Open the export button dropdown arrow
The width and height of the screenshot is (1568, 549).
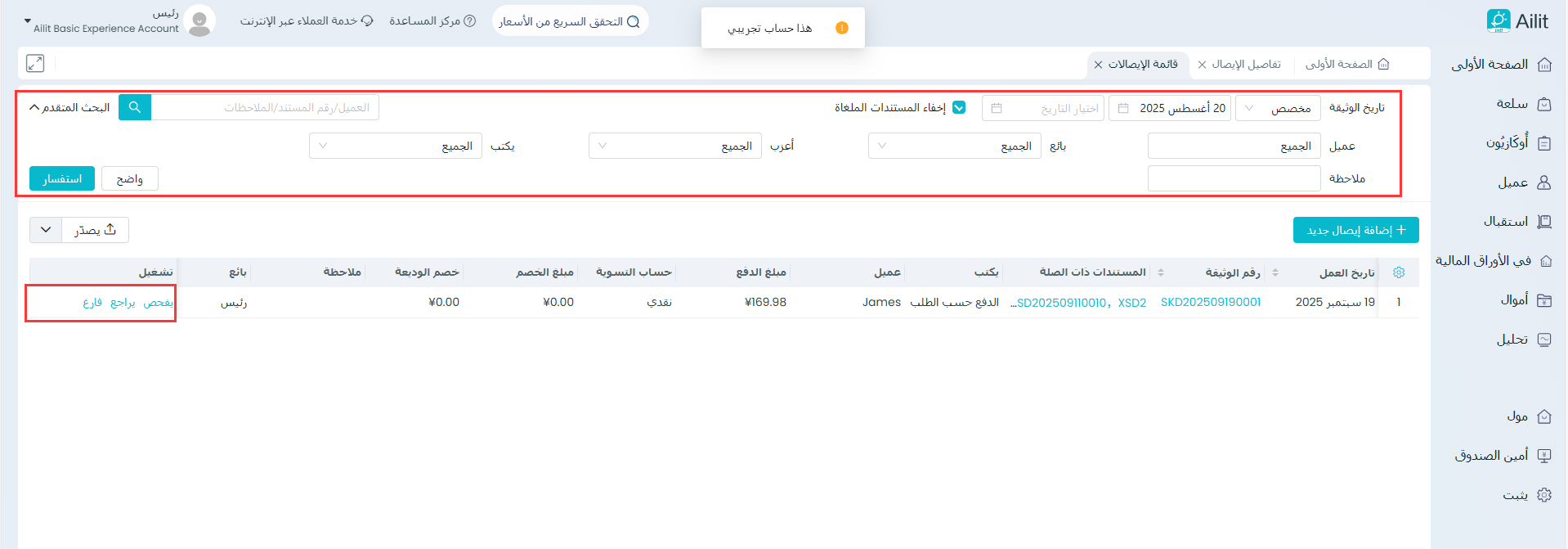tap(46, 230)
